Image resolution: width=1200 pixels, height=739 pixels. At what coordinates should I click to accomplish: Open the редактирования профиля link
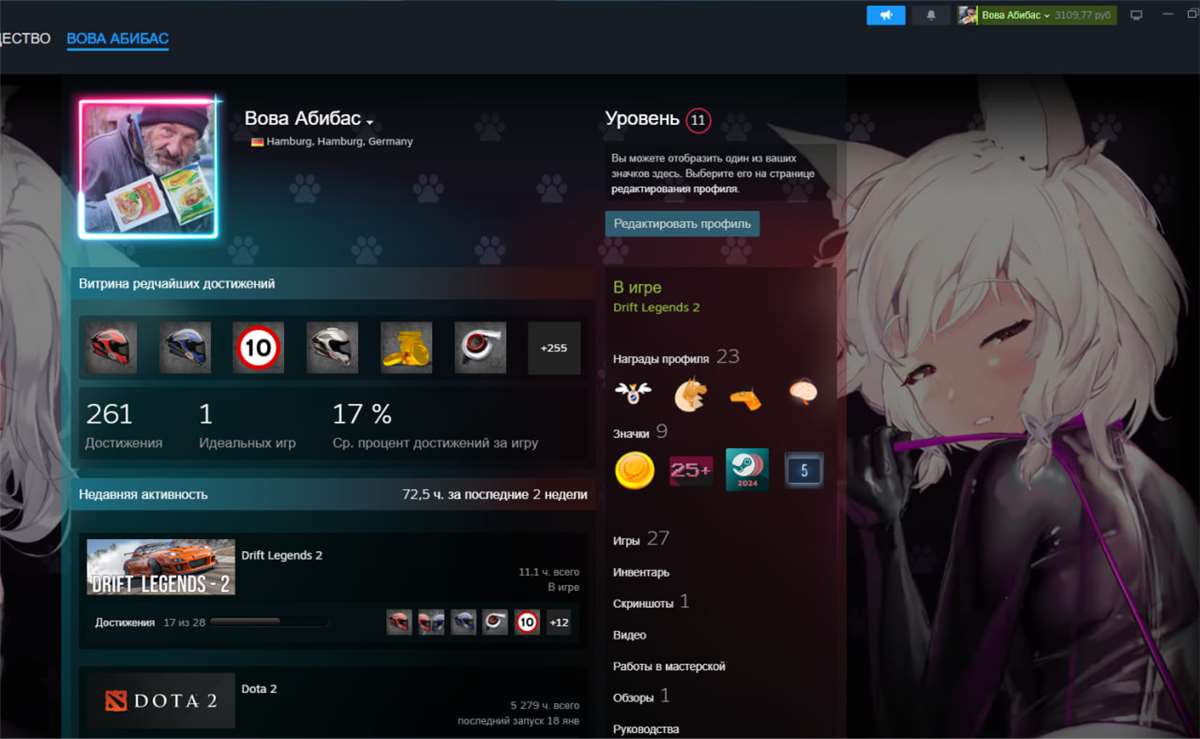pyautogui.click(x=675, y=188)
